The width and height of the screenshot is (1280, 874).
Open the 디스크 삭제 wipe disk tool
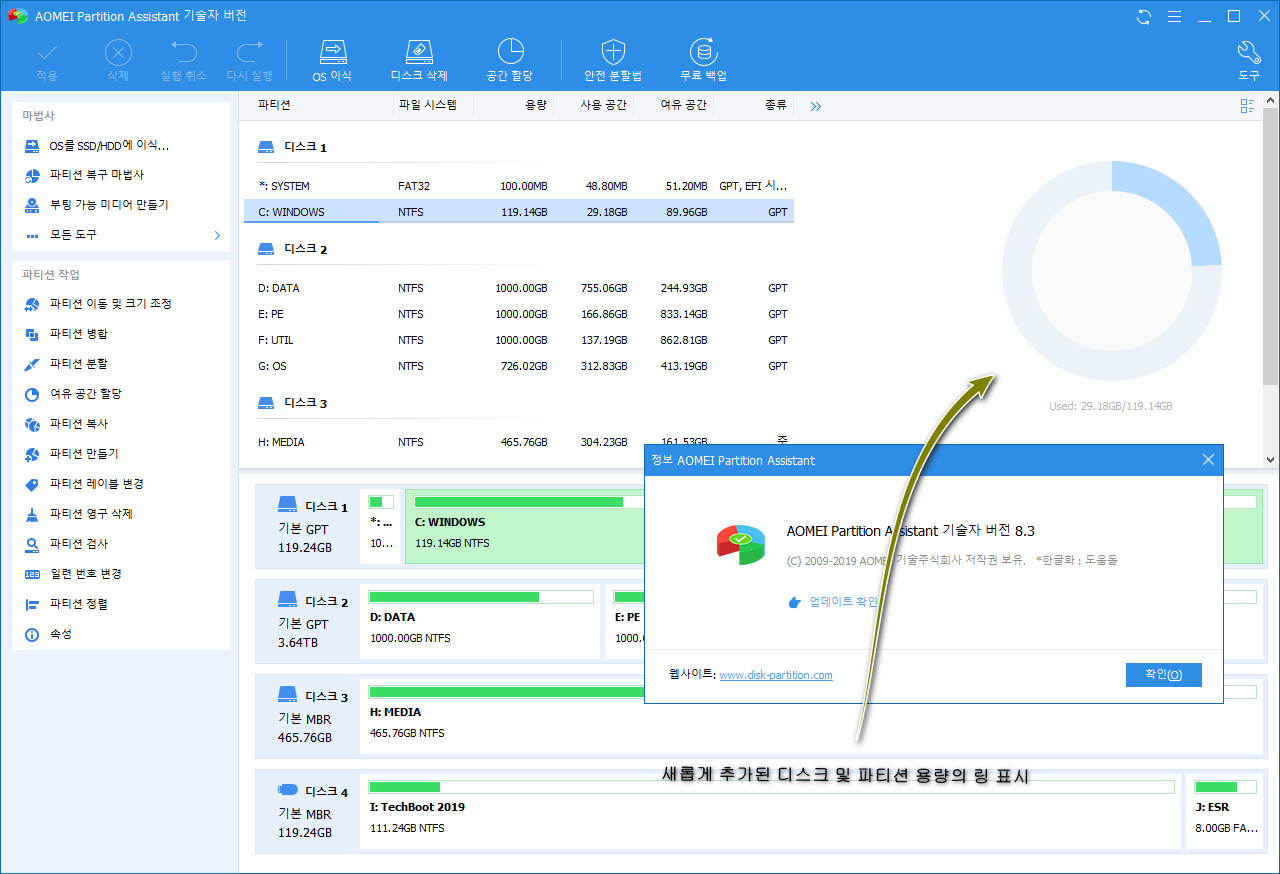(x=419, y=61)
